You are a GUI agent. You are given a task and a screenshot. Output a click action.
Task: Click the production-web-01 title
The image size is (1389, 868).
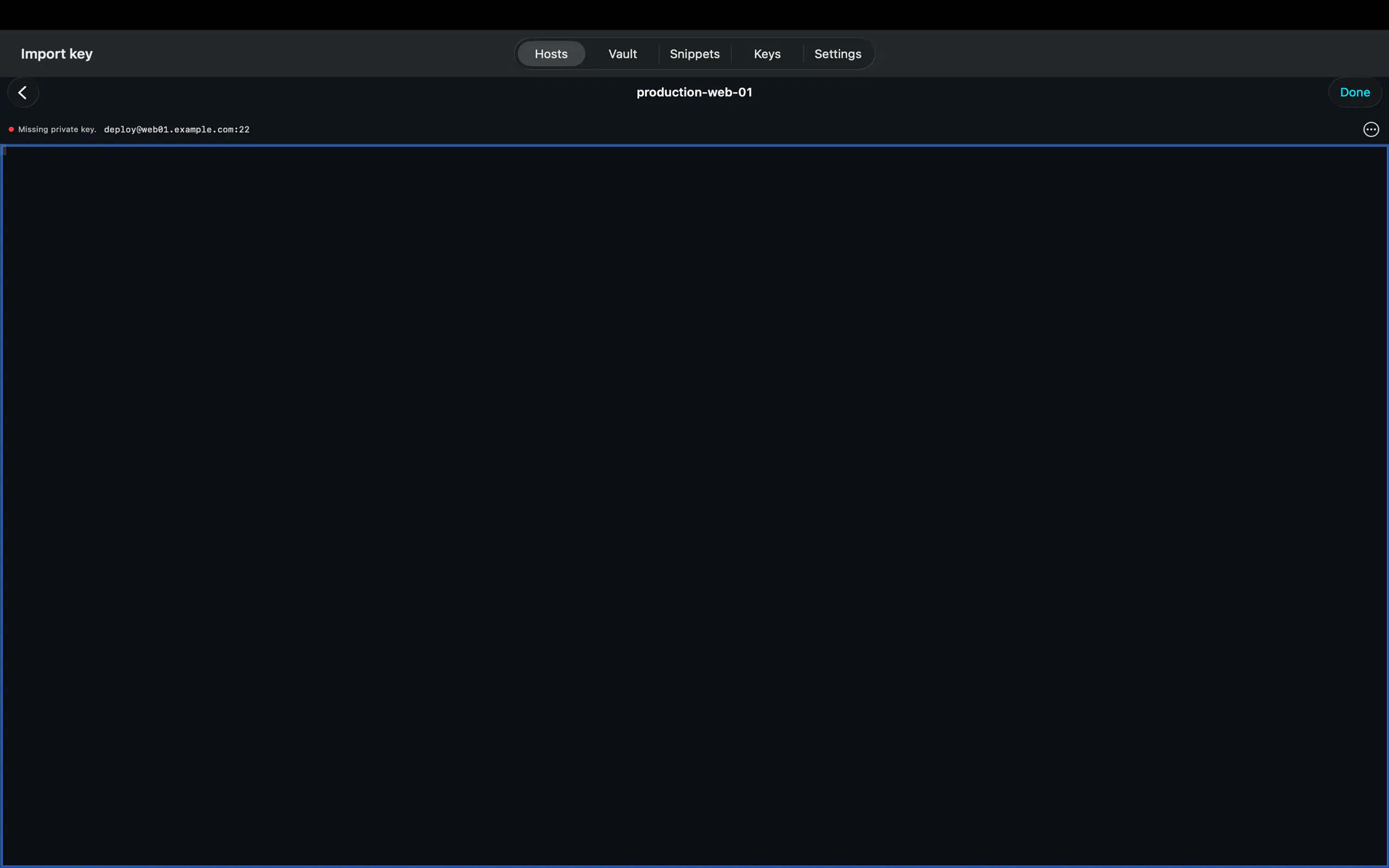[x=694, y=92]
